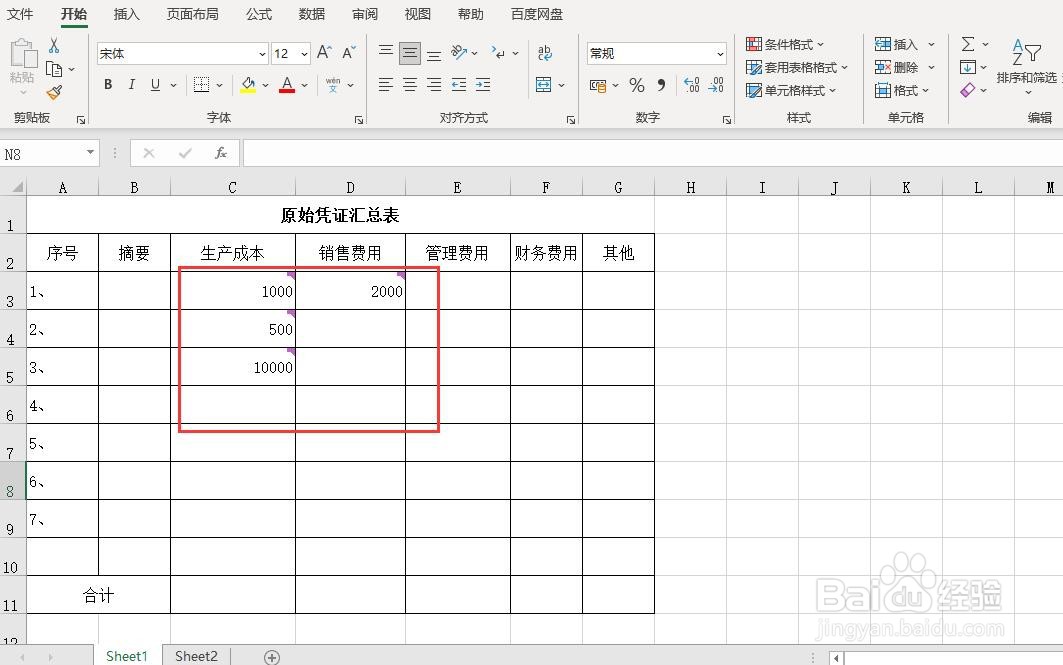Click the AutoSum sigma icon
This screenshot has width=1063, height=665.
[x=968, y=44]
